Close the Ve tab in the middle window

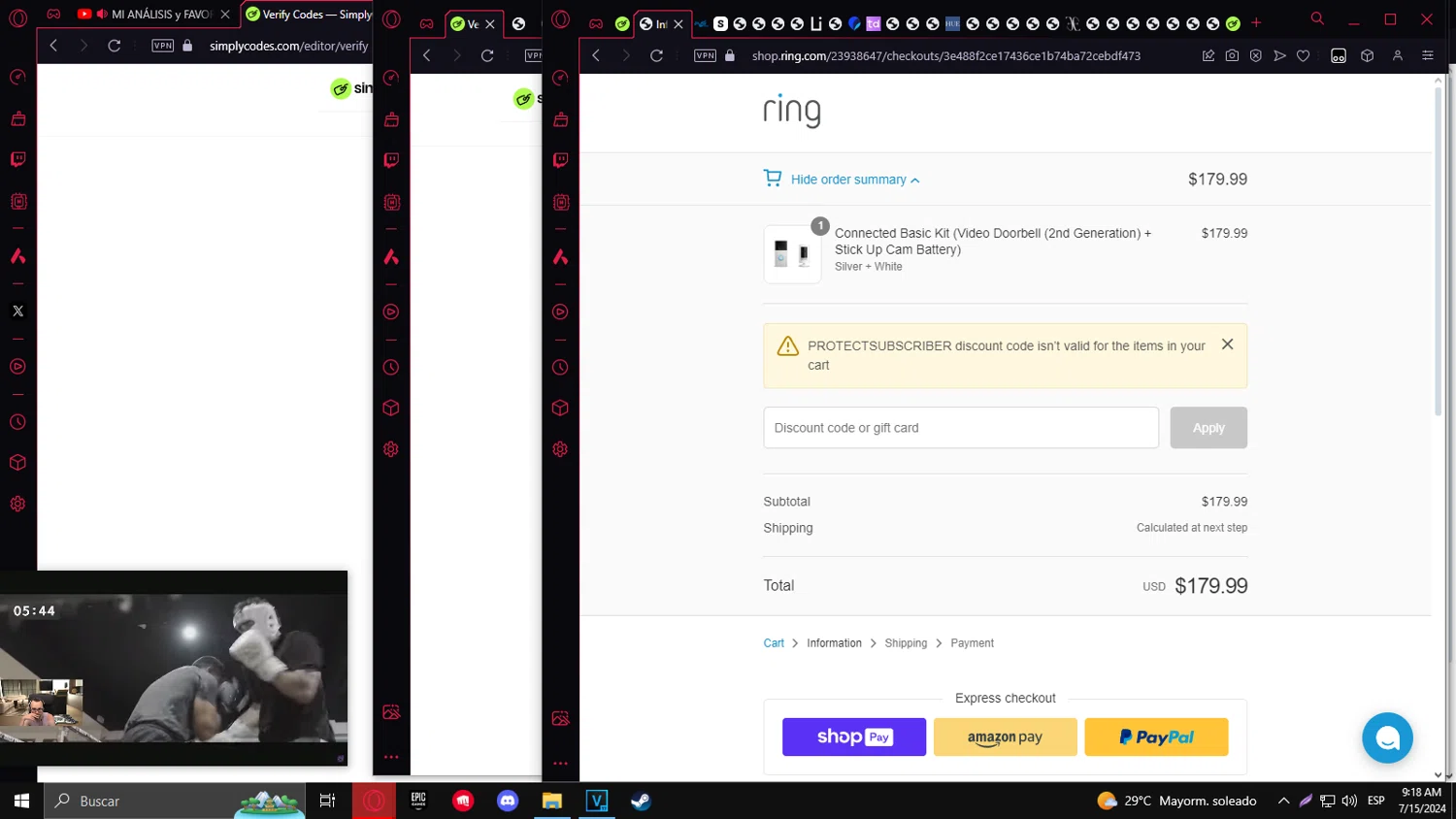pos(490,24)
